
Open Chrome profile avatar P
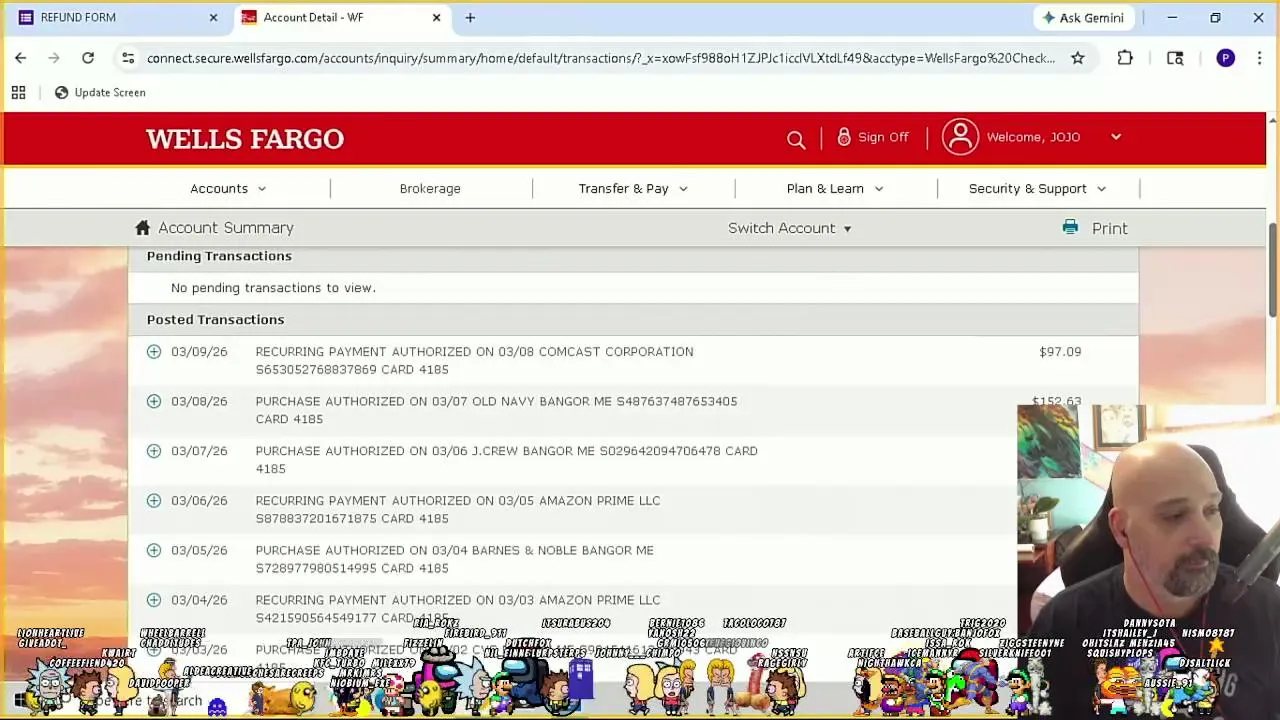[x=1225, y=58]
